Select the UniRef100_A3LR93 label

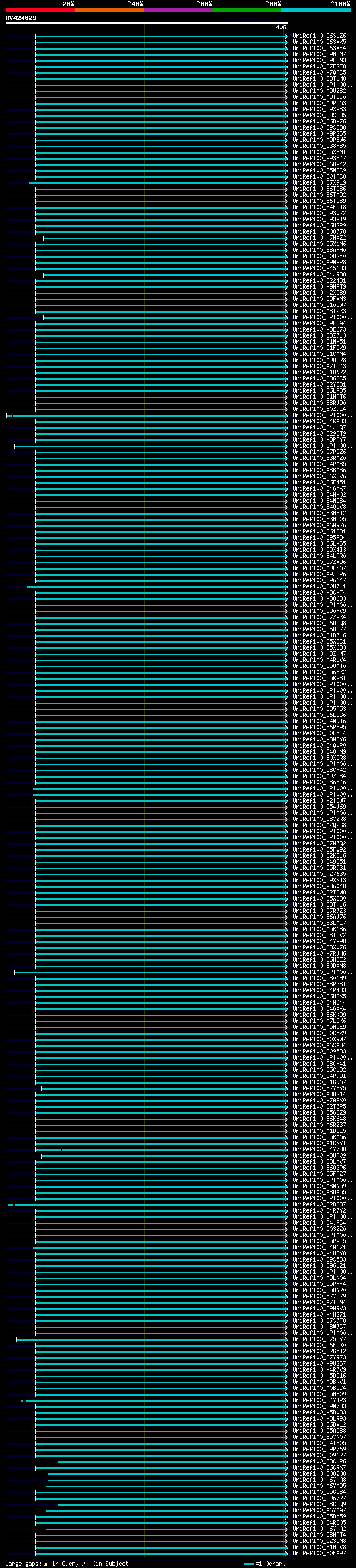click(319, 1418)
